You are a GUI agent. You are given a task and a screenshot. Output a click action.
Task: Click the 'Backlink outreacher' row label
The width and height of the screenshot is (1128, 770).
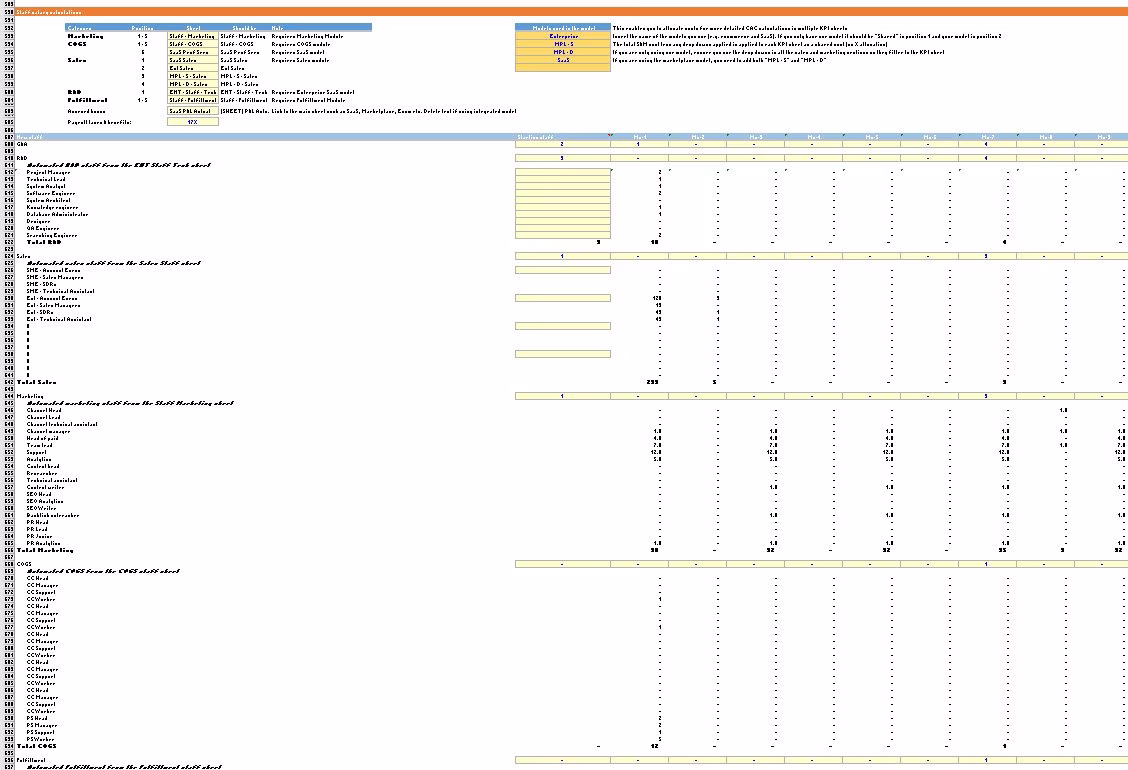click(x=53, y=515)
